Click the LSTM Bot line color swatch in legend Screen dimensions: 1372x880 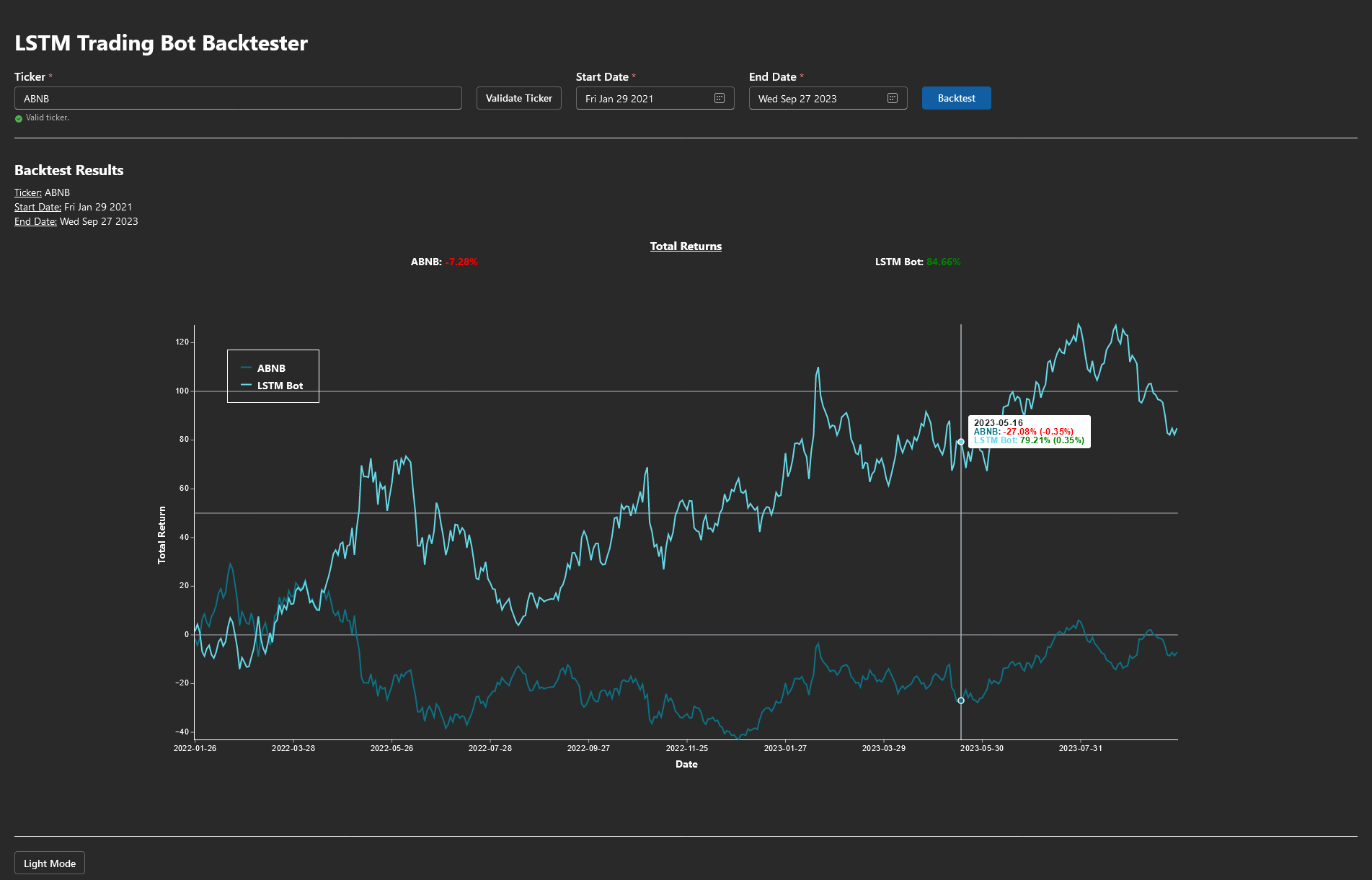pos(246,386)
